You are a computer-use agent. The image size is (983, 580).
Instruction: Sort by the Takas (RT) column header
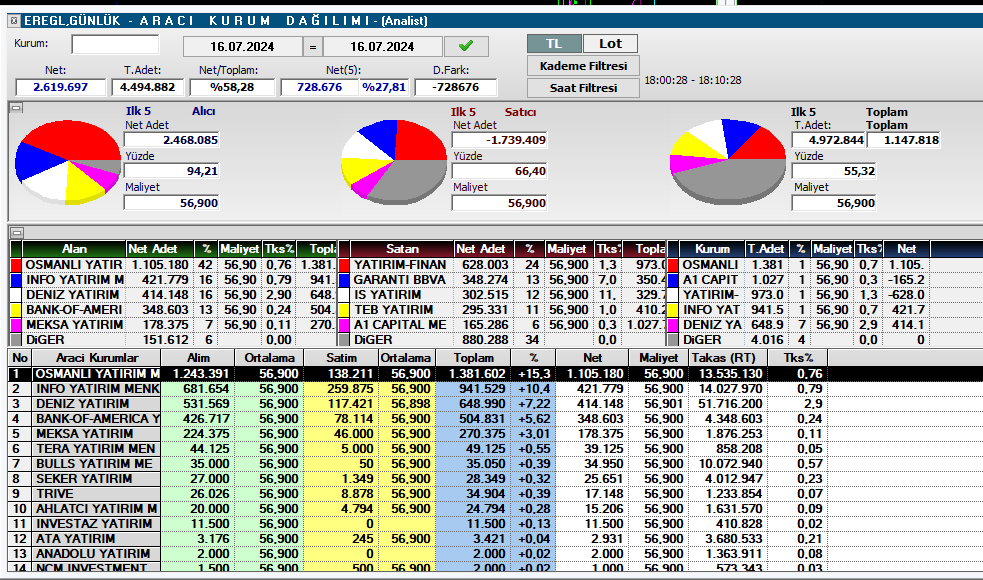pyautogui.click(x=728, y=358)
